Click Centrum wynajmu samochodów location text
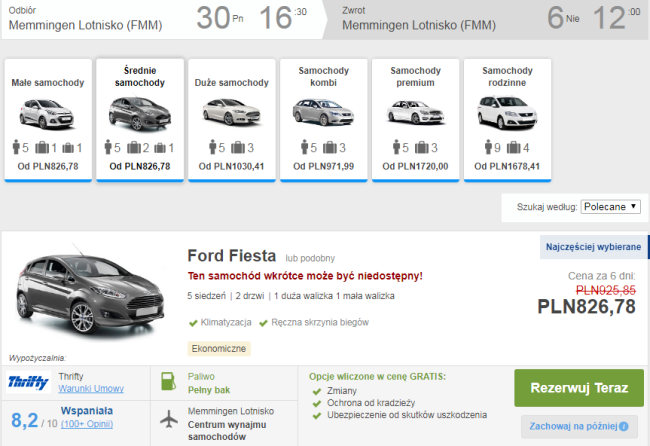Screen dimensions: 650x446 tap(227, 431)
